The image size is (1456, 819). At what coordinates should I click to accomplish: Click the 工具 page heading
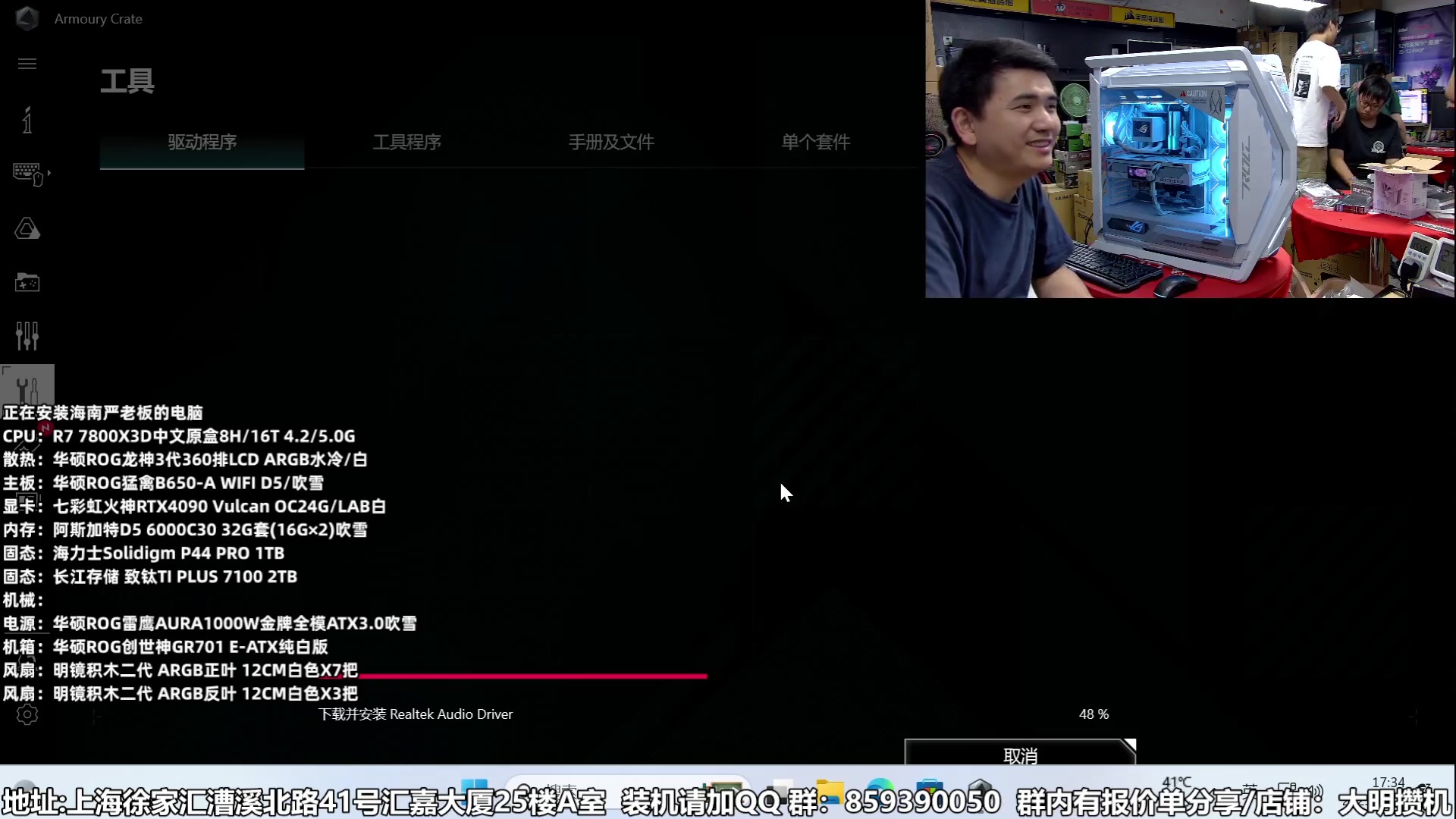(127, 80)
